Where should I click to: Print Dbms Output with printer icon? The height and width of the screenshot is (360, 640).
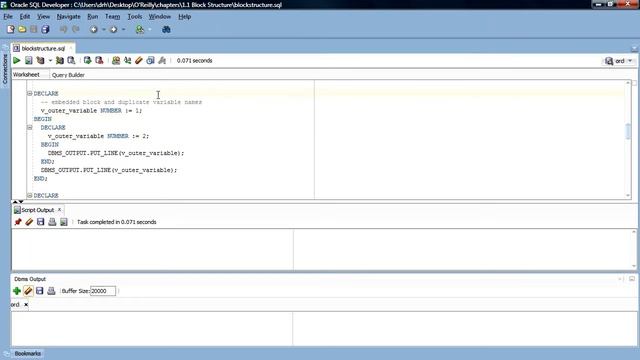coord(51,291)
